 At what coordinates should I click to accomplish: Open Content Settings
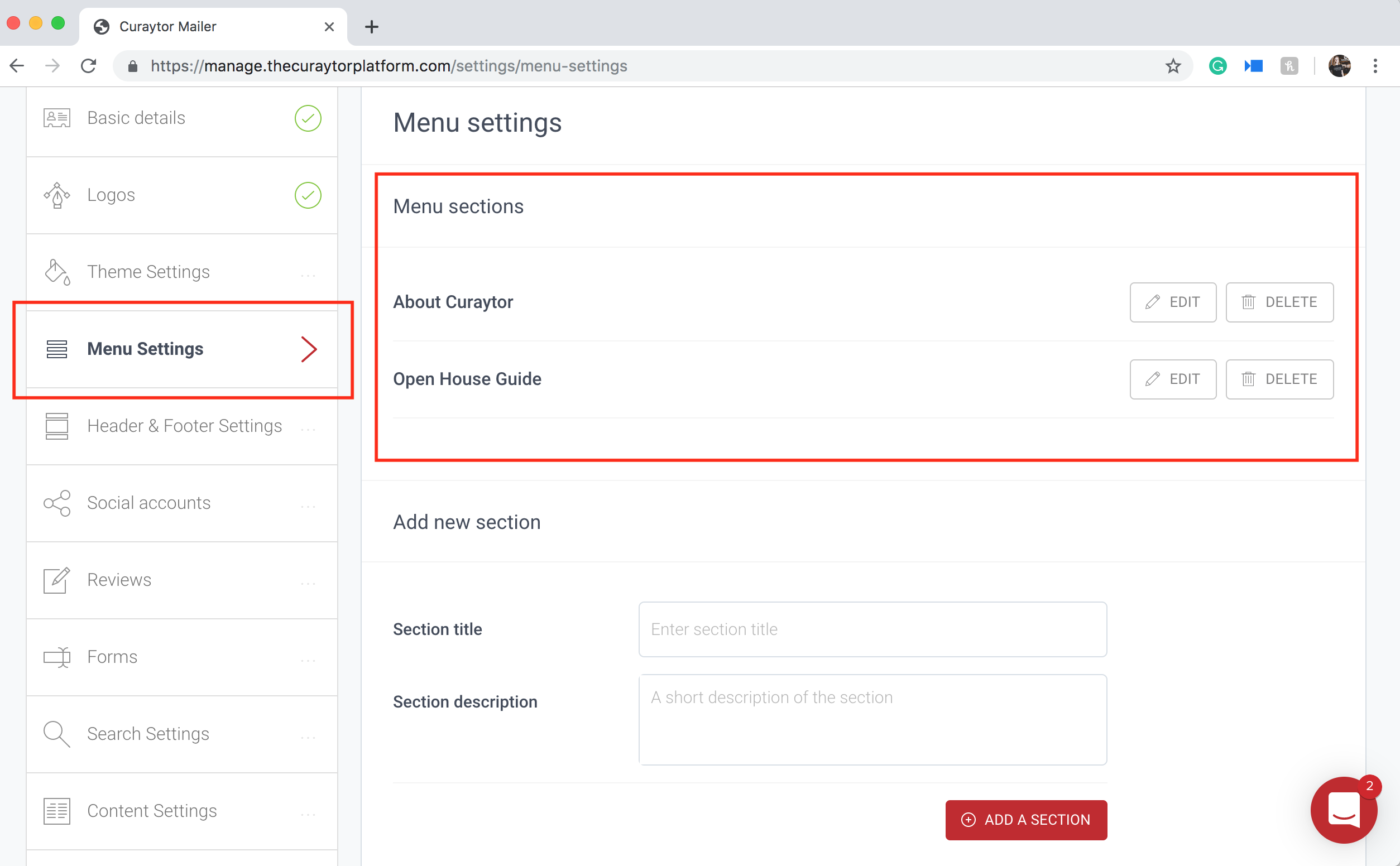[182, 811]
